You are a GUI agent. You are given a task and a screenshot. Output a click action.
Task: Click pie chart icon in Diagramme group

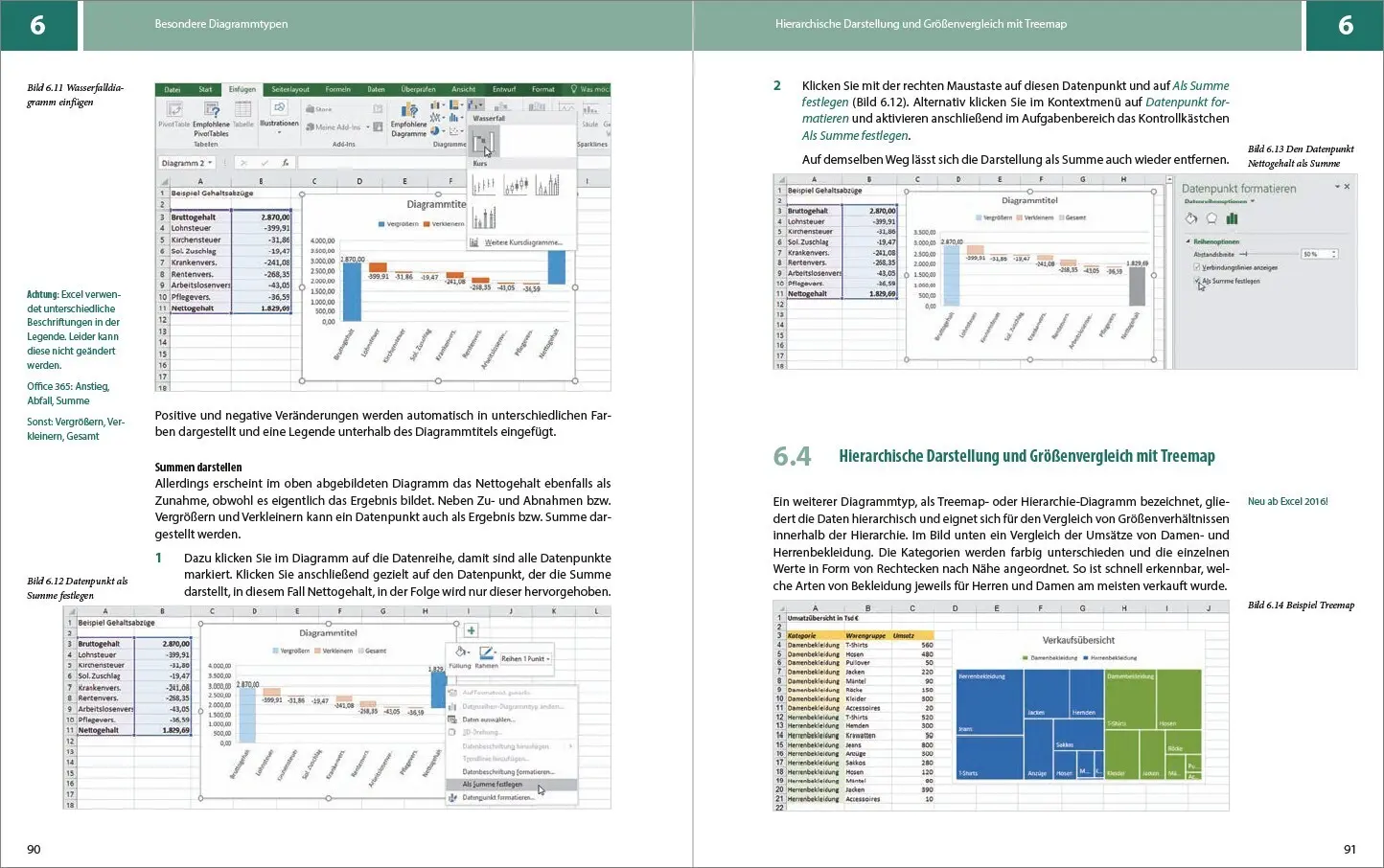(x=436, y=130)
